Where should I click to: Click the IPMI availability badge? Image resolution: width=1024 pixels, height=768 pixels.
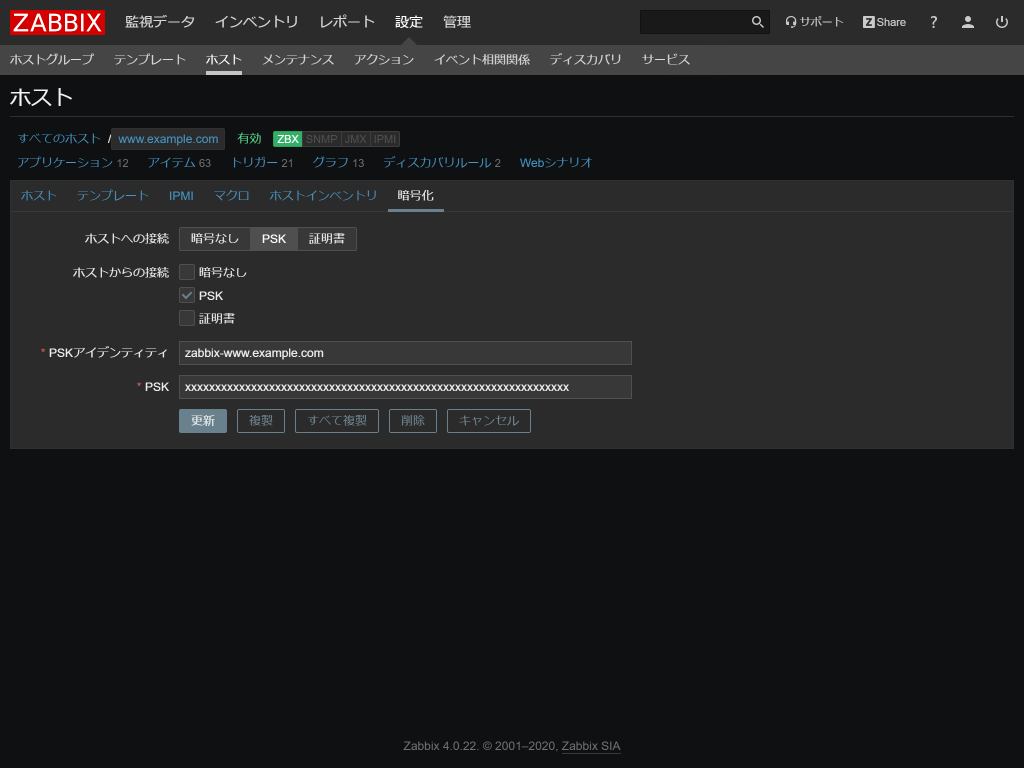[385, 139]
